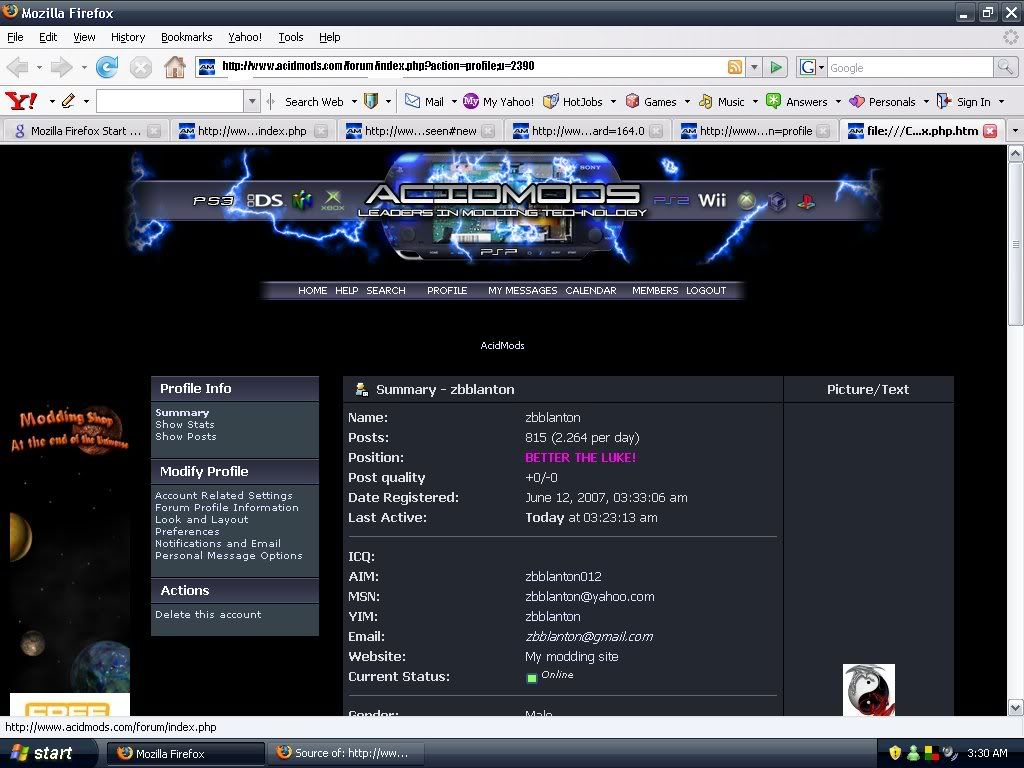Open the File menu
1024x768 pixels.
pyautogui.click(x=15, y=37)
